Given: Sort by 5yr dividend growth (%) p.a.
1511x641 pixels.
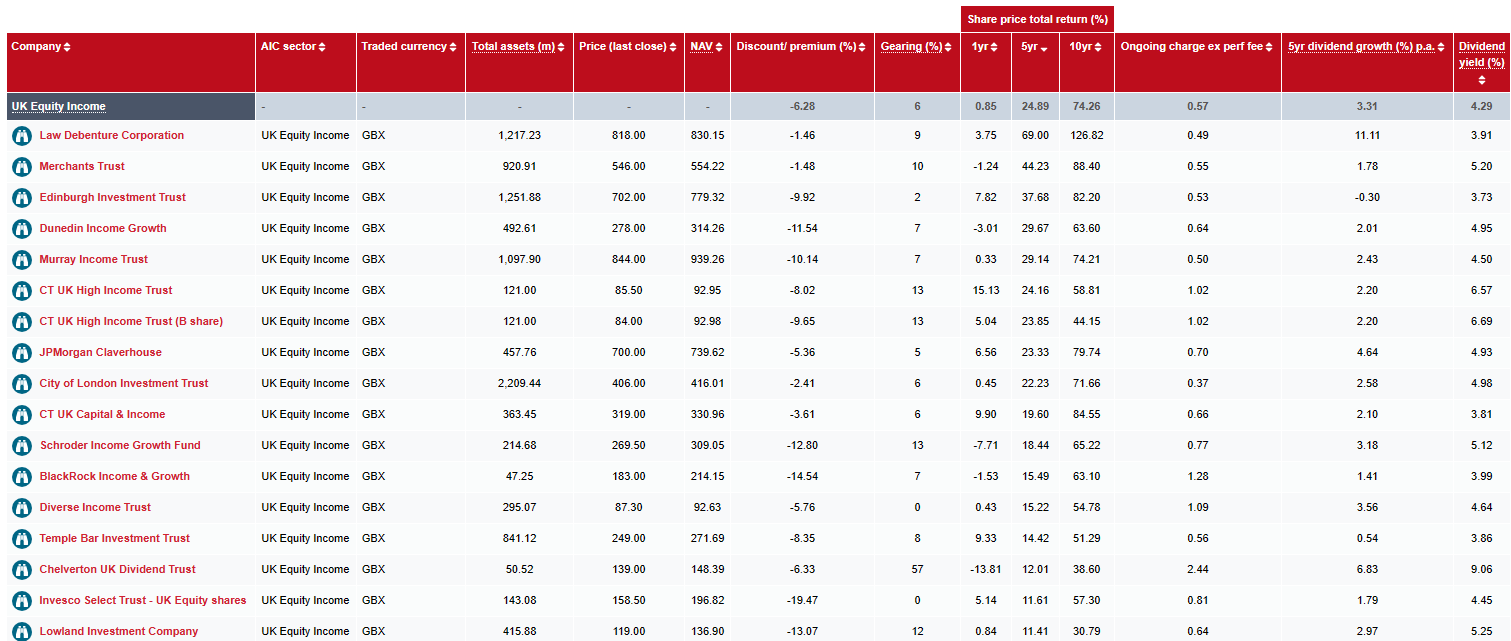Looking at the screenshot, I should click(x=1367, y=47).
